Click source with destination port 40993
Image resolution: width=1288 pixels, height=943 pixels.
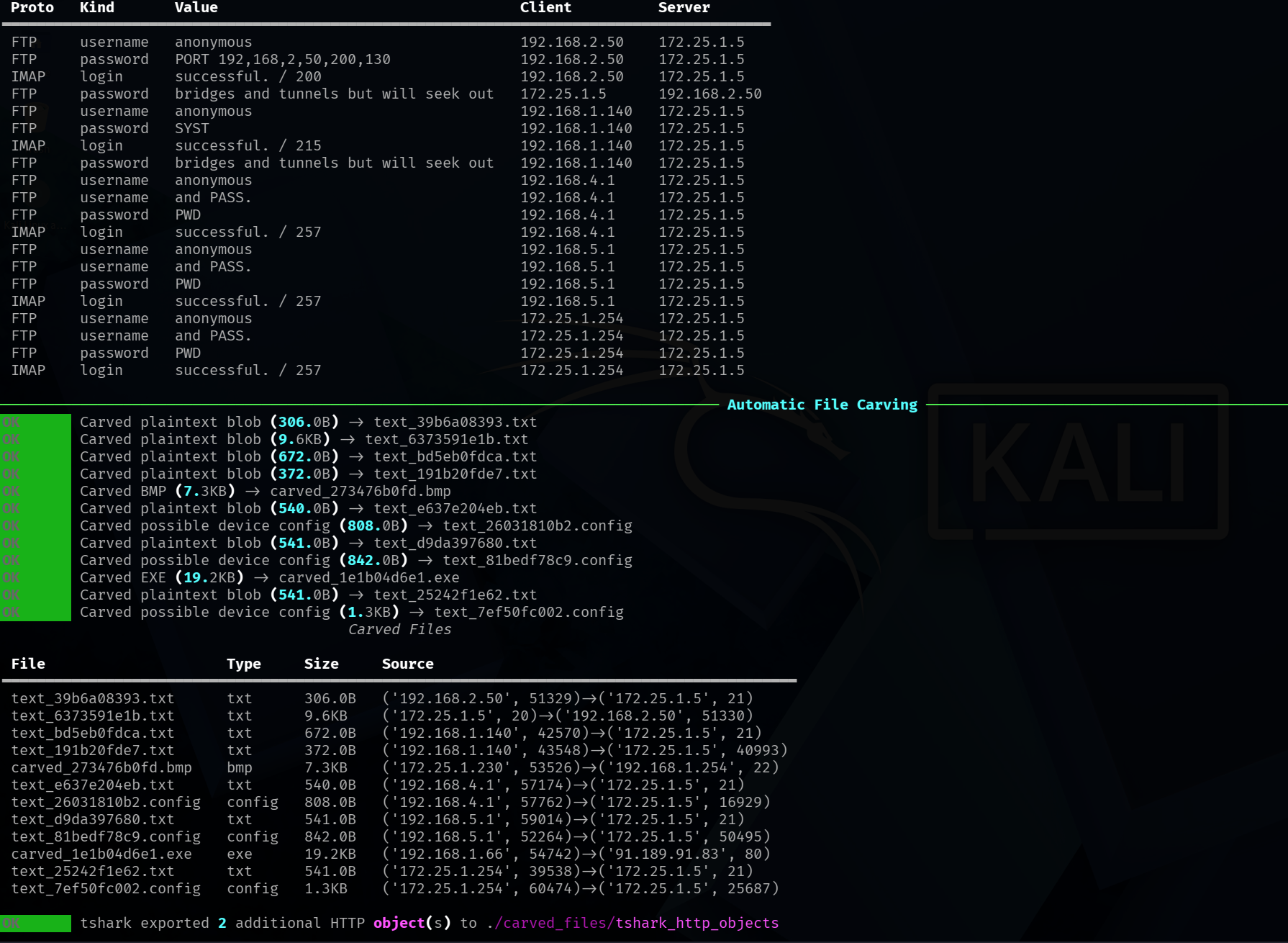585,751
